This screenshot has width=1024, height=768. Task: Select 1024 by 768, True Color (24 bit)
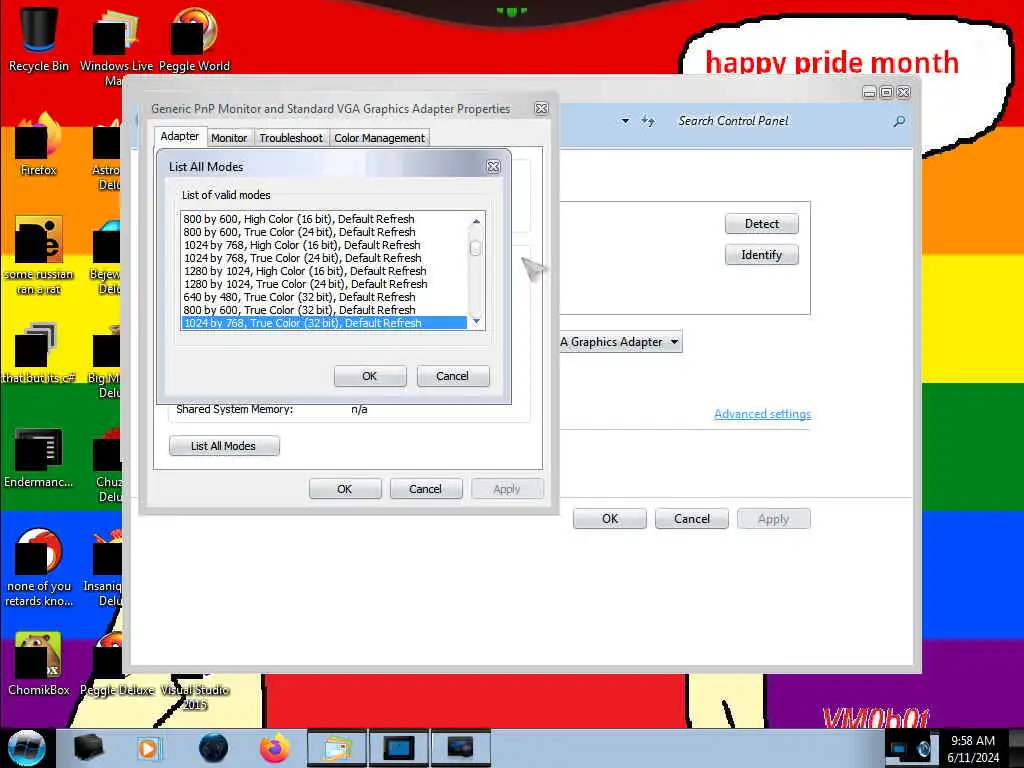[x=324, y=258]
